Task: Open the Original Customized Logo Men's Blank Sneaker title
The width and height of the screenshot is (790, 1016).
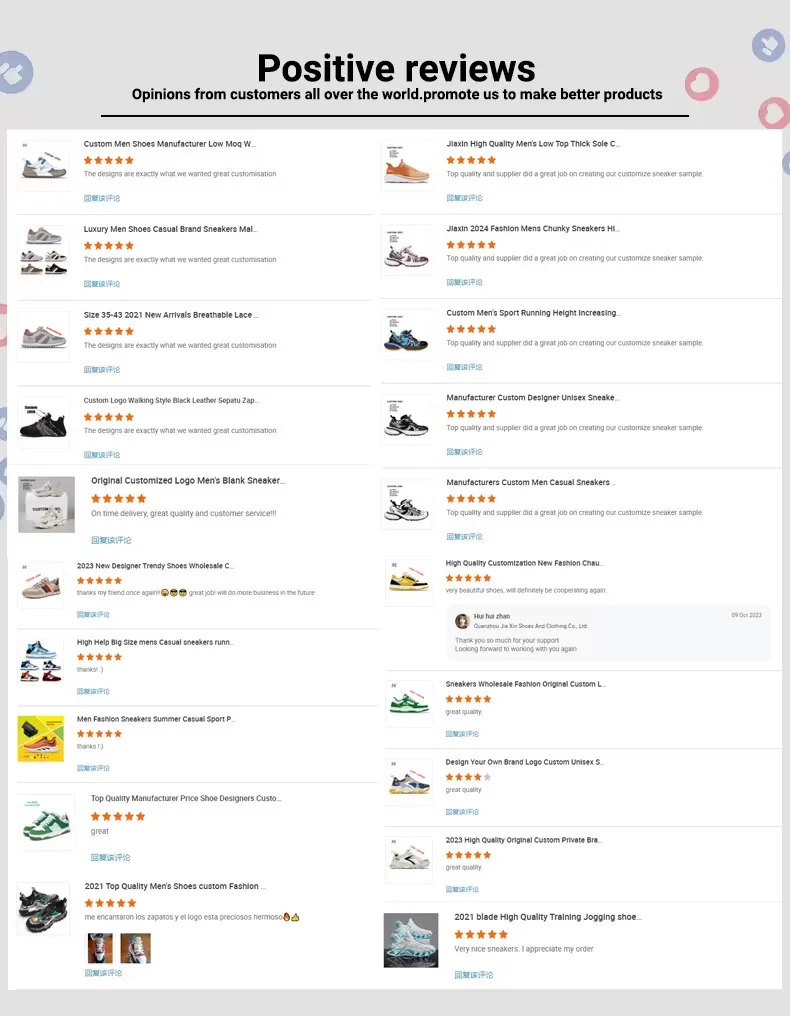Action: tap(187, 481)
